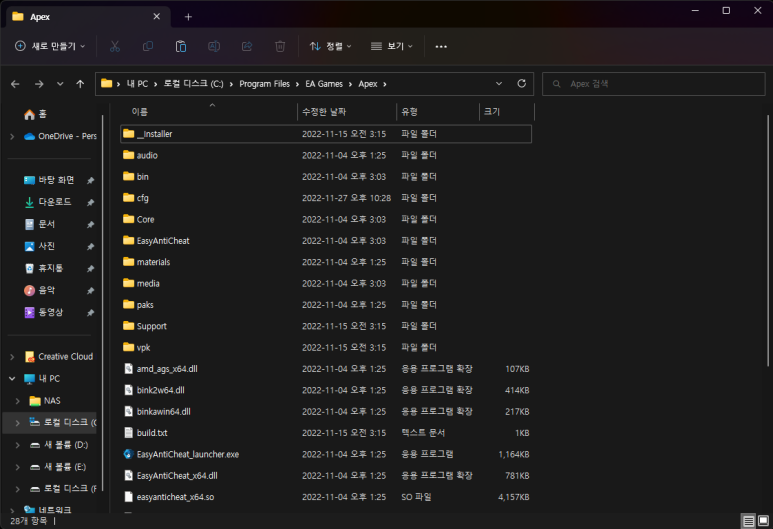Viewport: 773px width, 529px height.
Task: Click the Apex 검색 search box
Action: click(x=654, y=84)
